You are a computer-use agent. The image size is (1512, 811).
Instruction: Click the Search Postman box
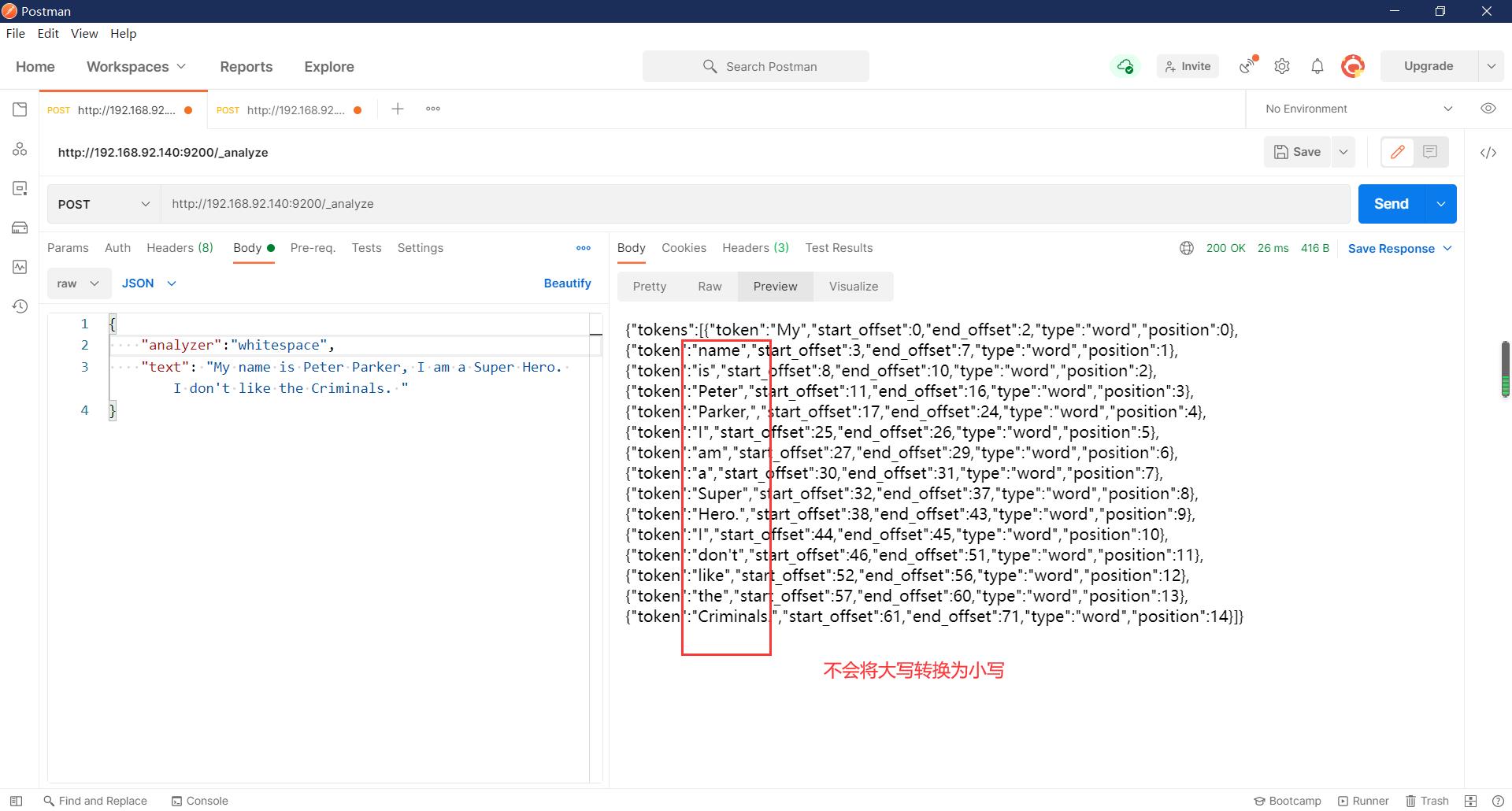point(756,66)
